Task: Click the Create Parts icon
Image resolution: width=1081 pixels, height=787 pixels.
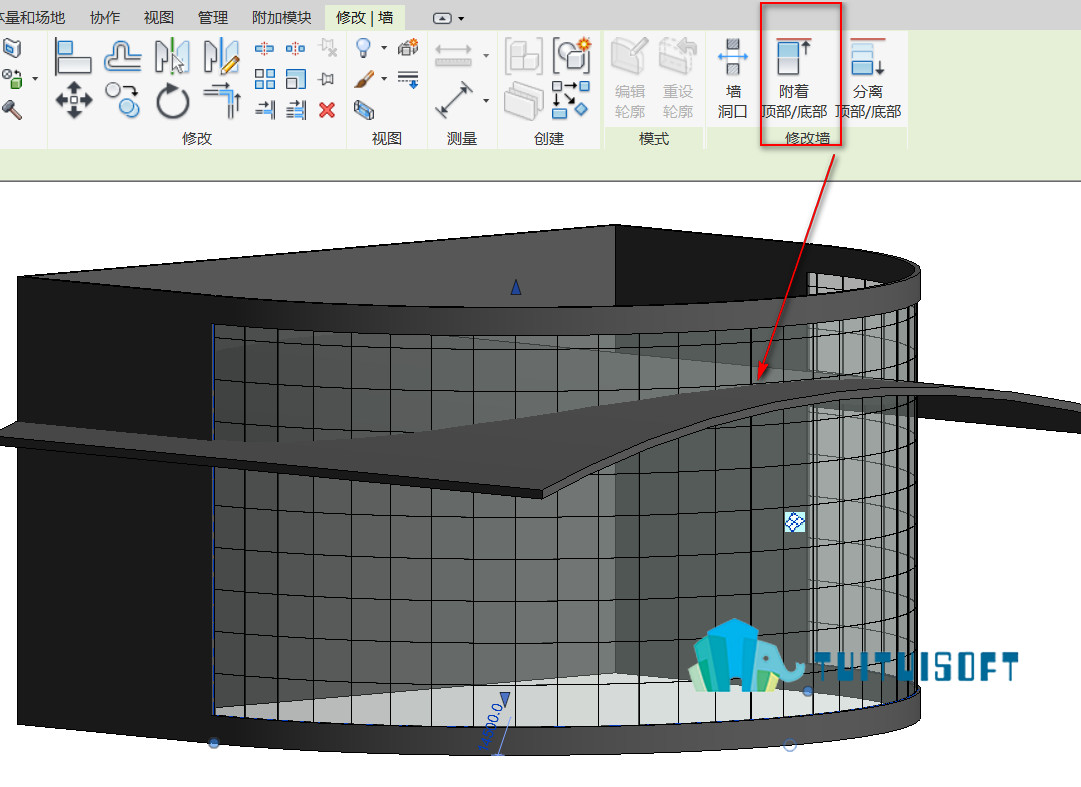Action: pos(524,101)
